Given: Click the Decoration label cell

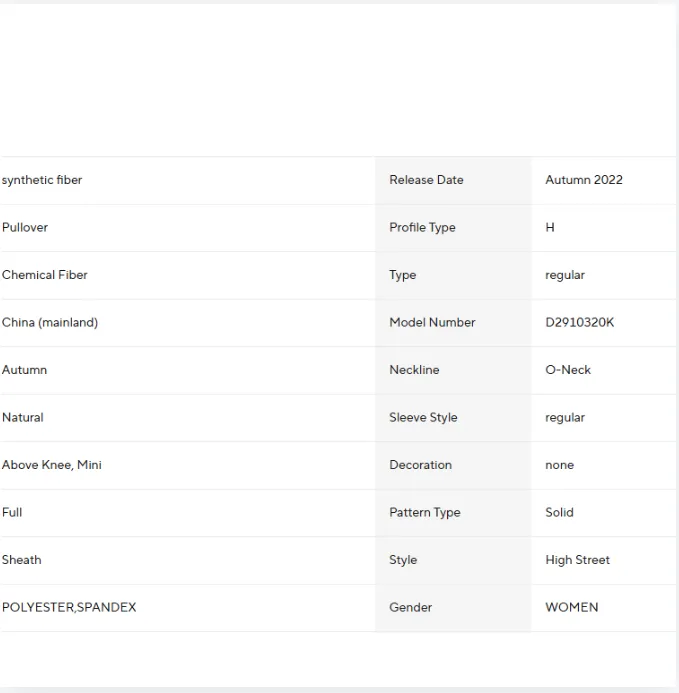Looking at the screenshot, I should 453,465.
